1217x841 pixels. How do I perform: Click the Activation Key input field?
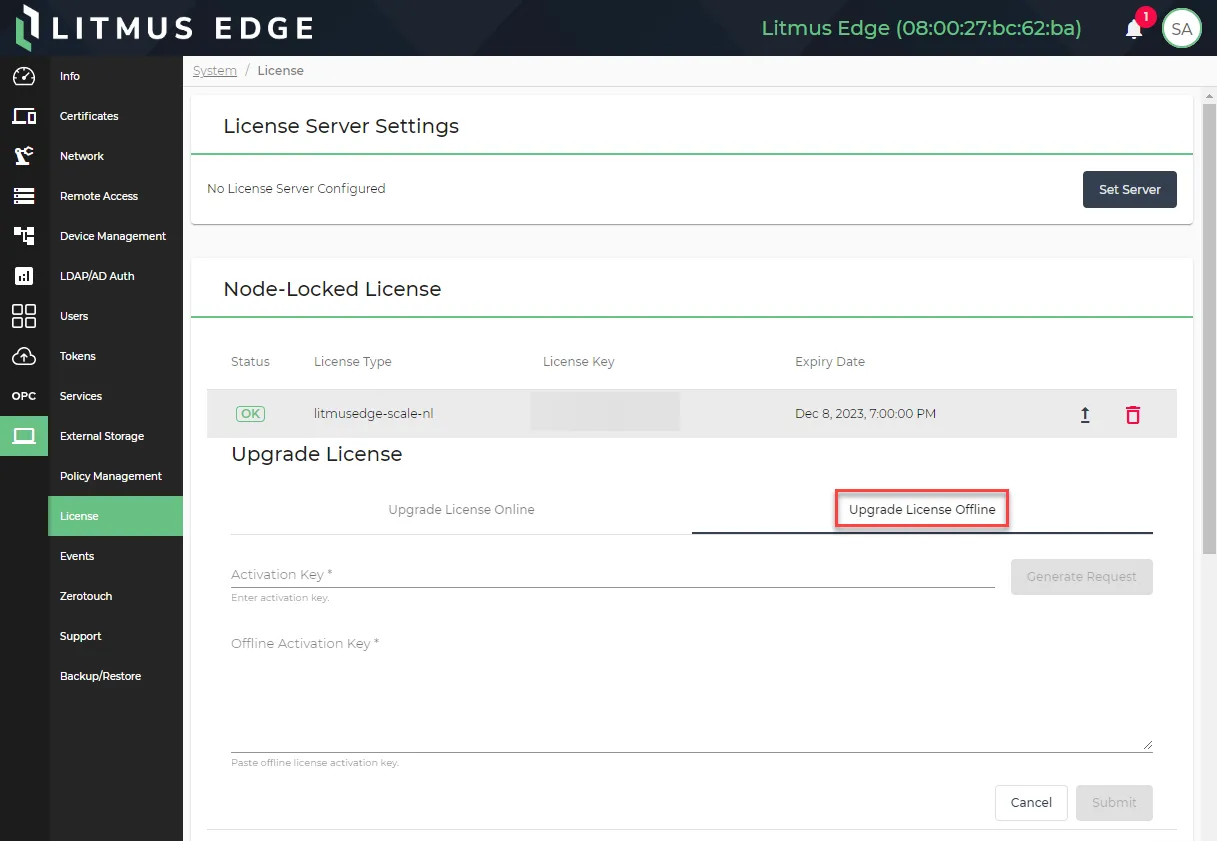(613, 575)
